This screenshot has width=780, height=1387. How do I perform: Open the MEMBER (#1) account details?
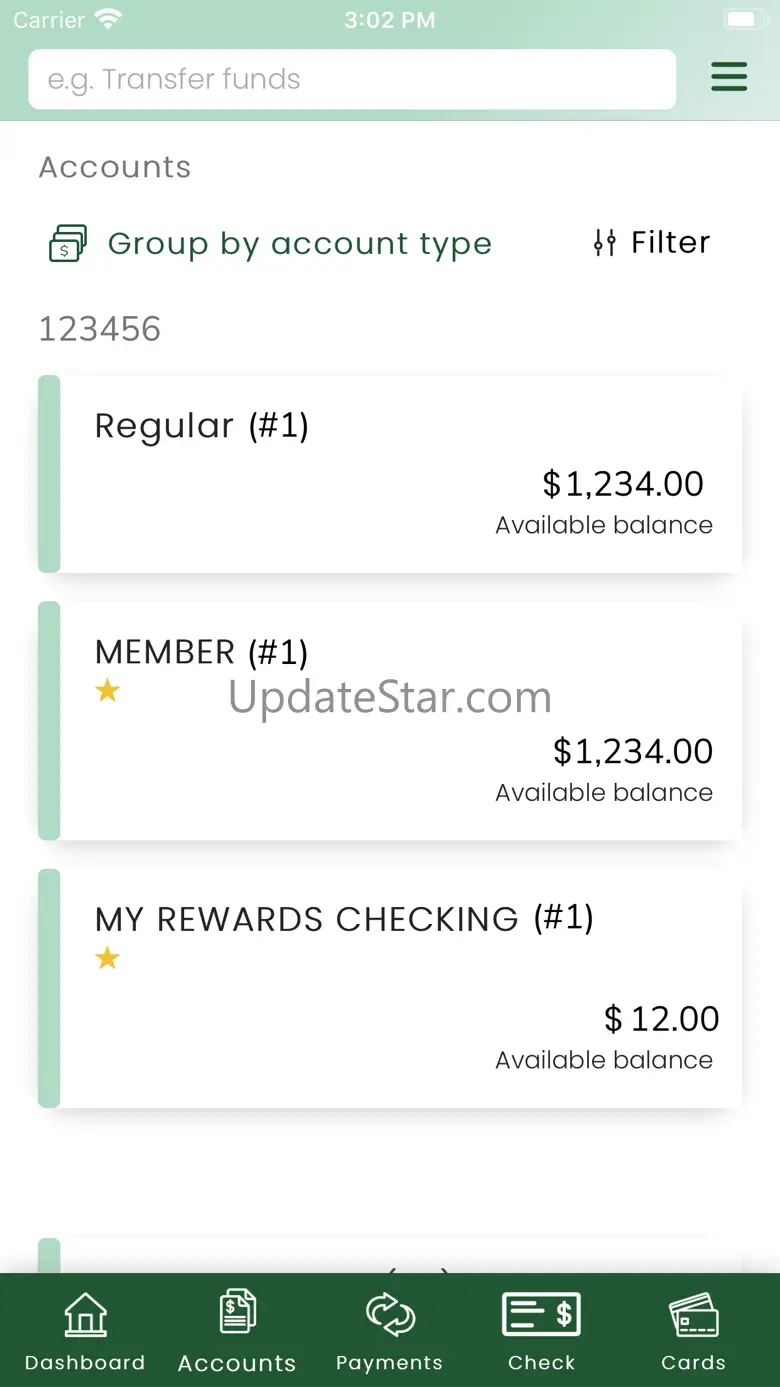390,721
